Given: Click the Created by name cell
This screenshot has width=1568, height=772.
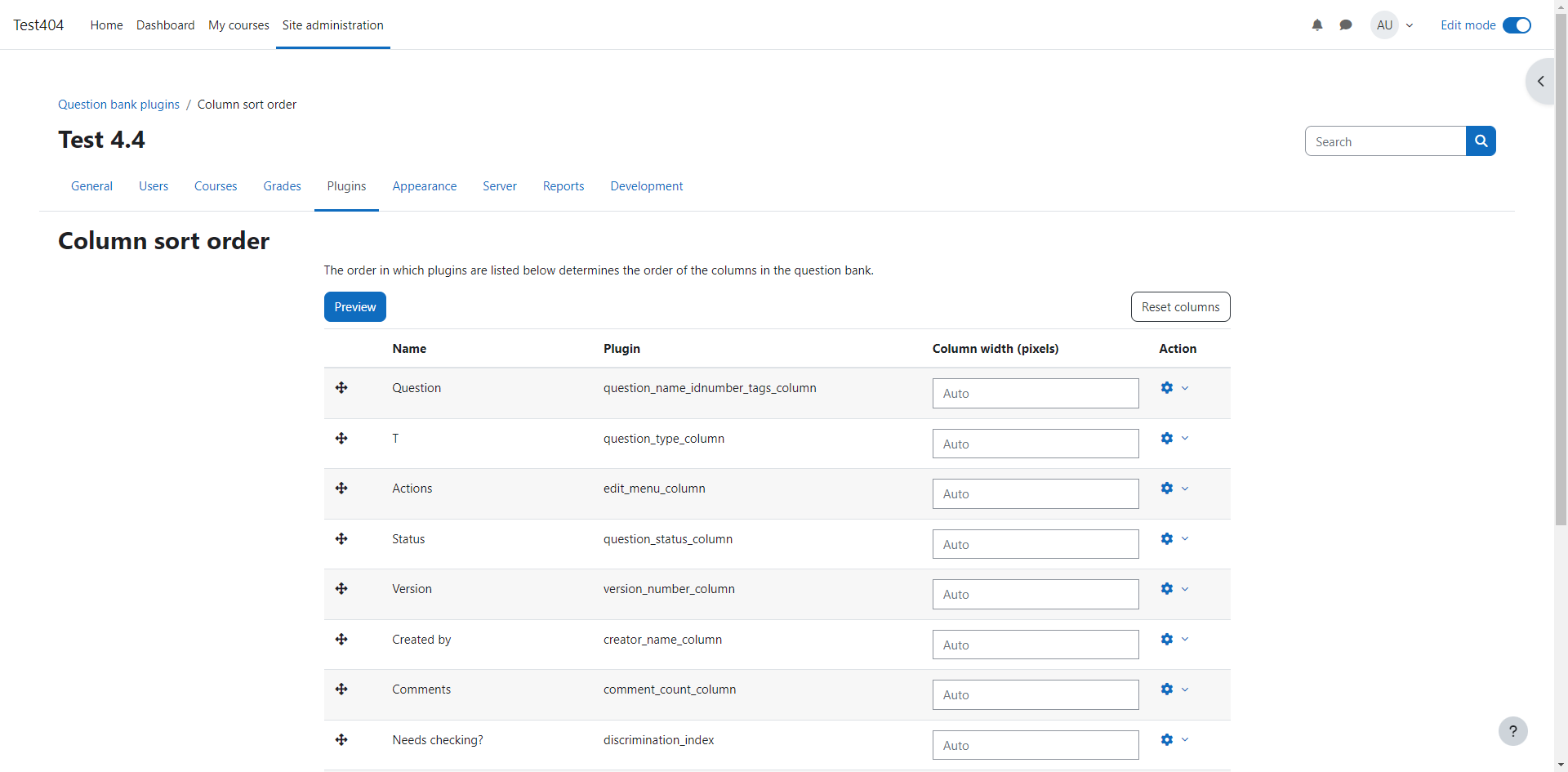Looking at the screenshot, I should click(421, 640).
